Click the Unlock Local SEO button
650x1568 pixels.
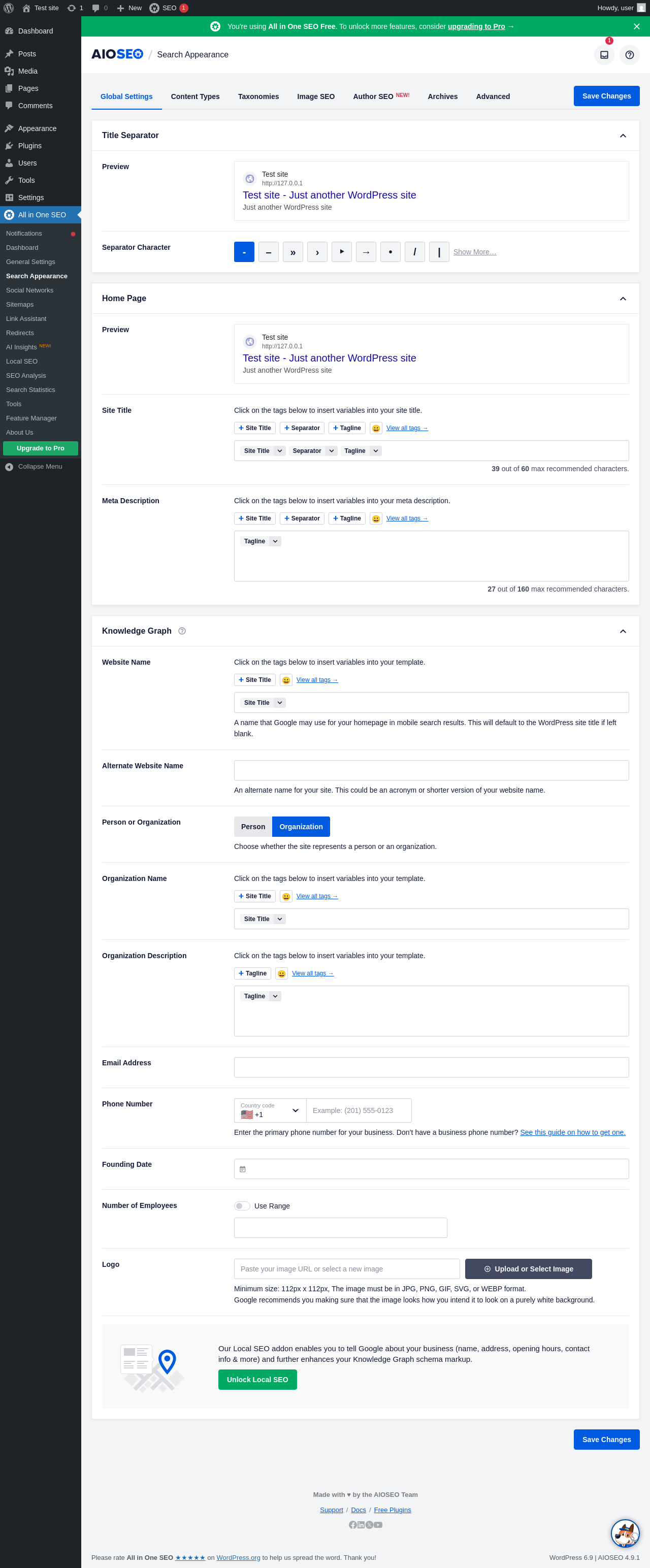point(257,1379)
